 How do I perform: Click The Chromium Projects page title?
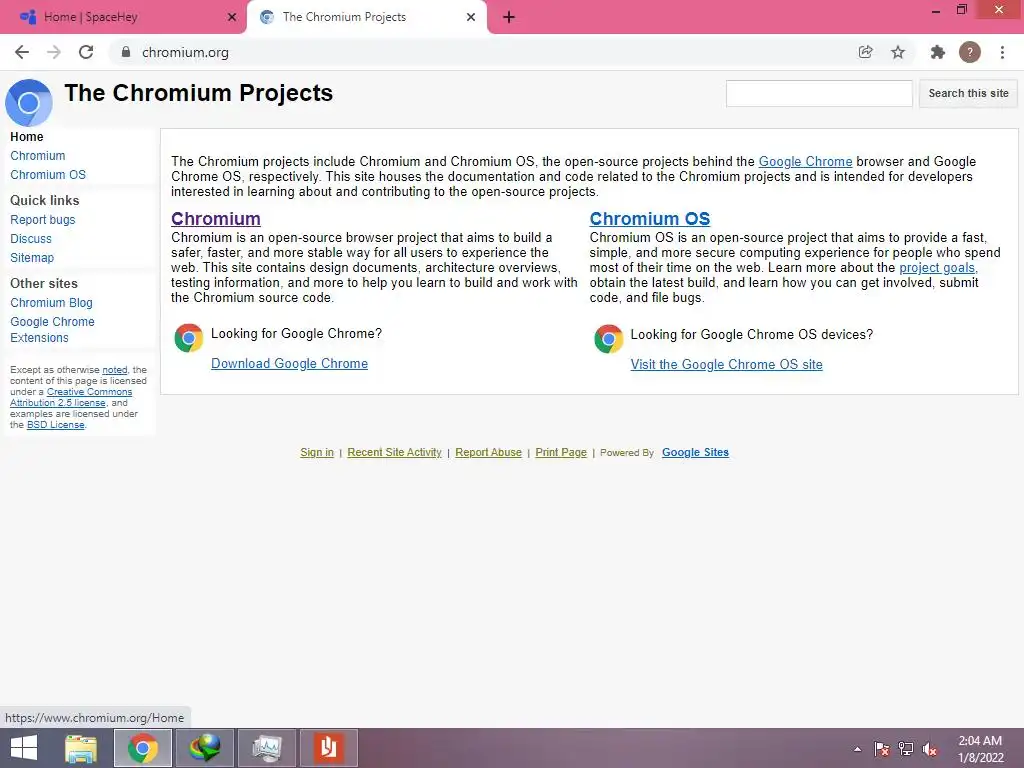click(199, 93)
